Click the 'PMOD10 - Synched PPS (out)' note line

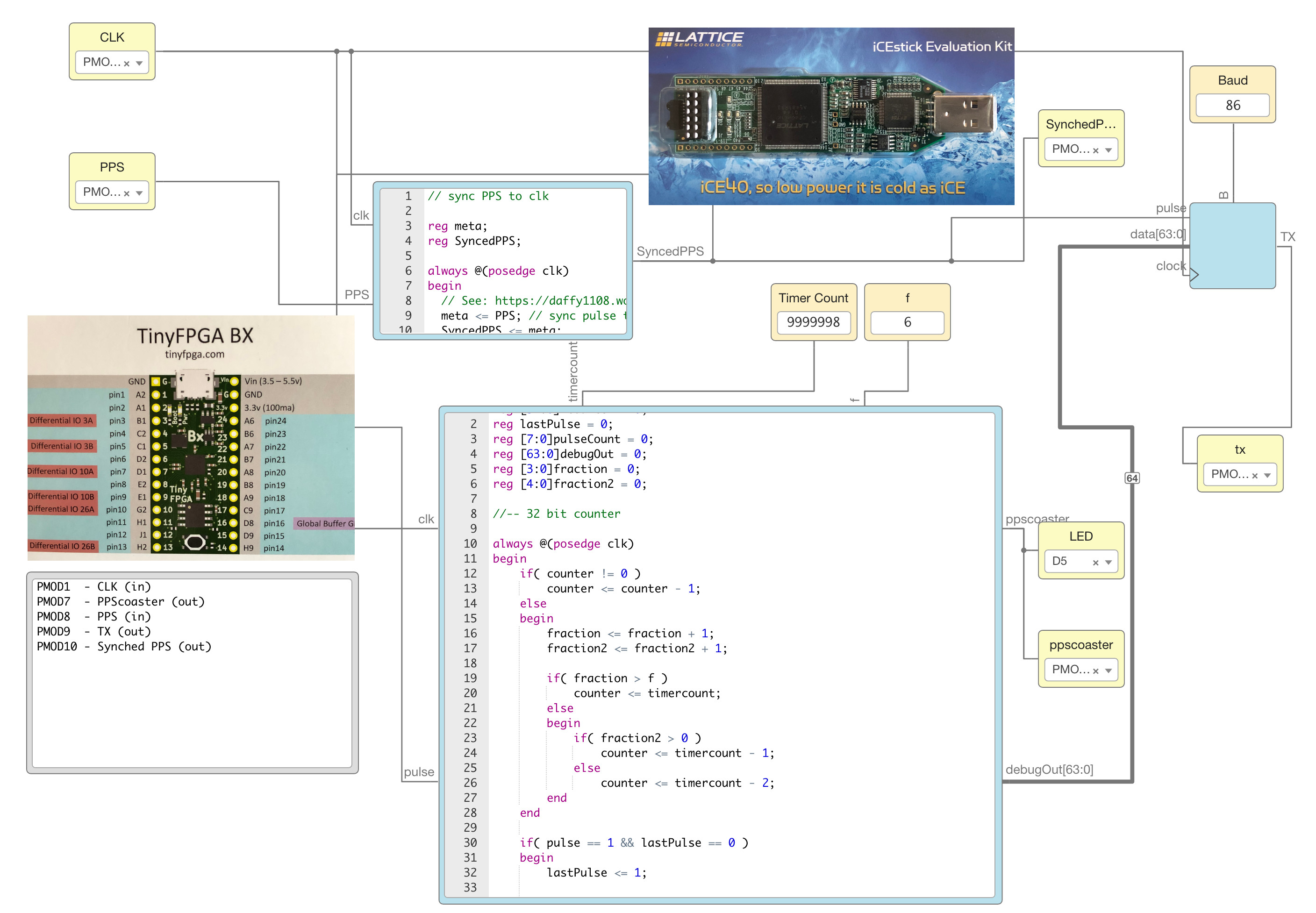[124, 646]
